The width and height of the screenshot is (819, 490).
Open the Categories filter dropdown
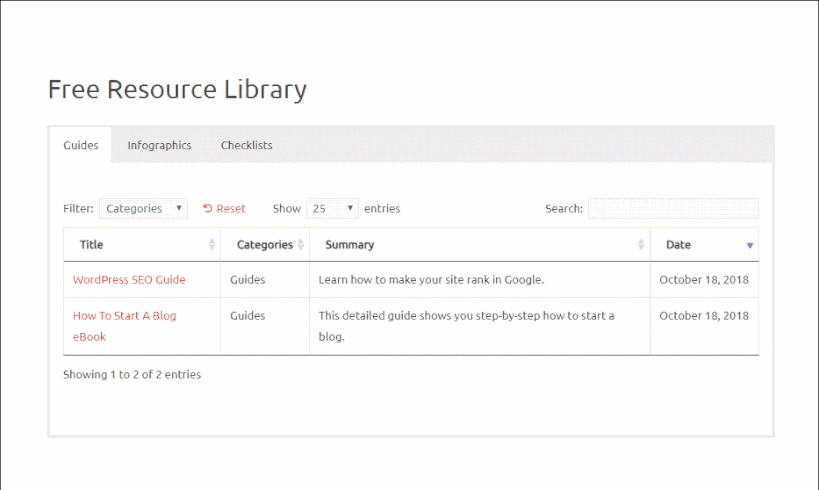[x=144, y=208]
